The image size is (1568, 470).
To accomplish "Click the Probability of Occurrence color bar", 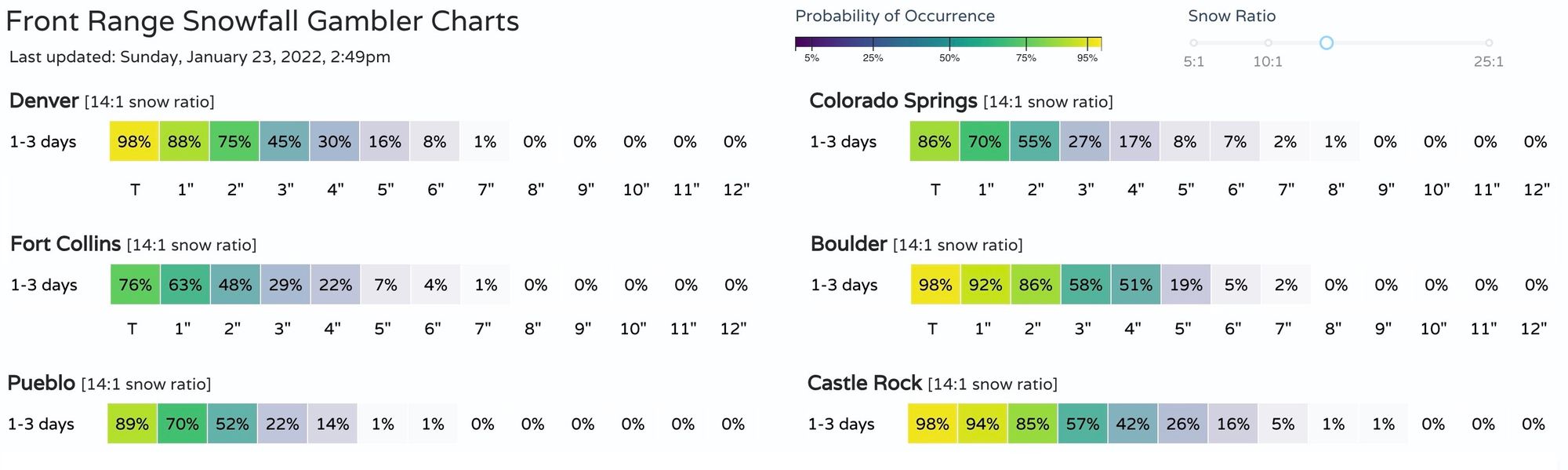I will tap(949, 43).
